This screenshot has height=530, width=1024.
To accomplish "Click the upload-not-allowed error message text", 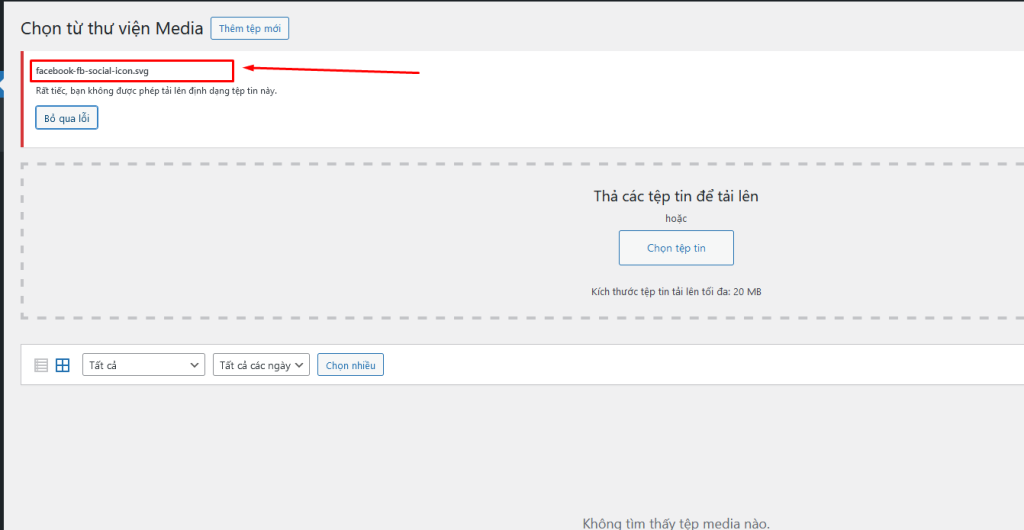I will (x=156, y=91).
